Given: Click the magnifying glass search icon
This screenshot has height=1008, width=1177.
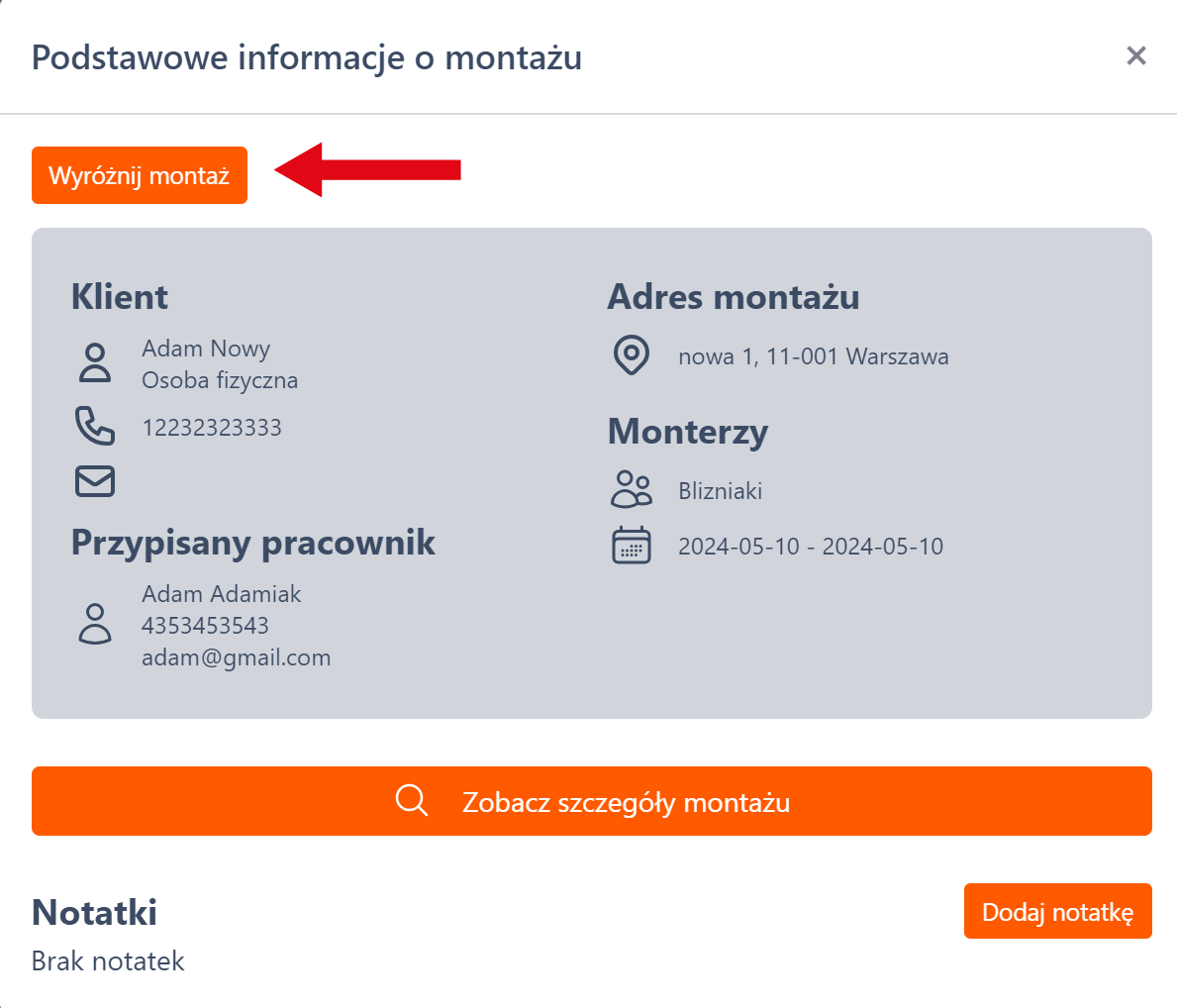Looking at the screenshot, I should tap(412, 800).
